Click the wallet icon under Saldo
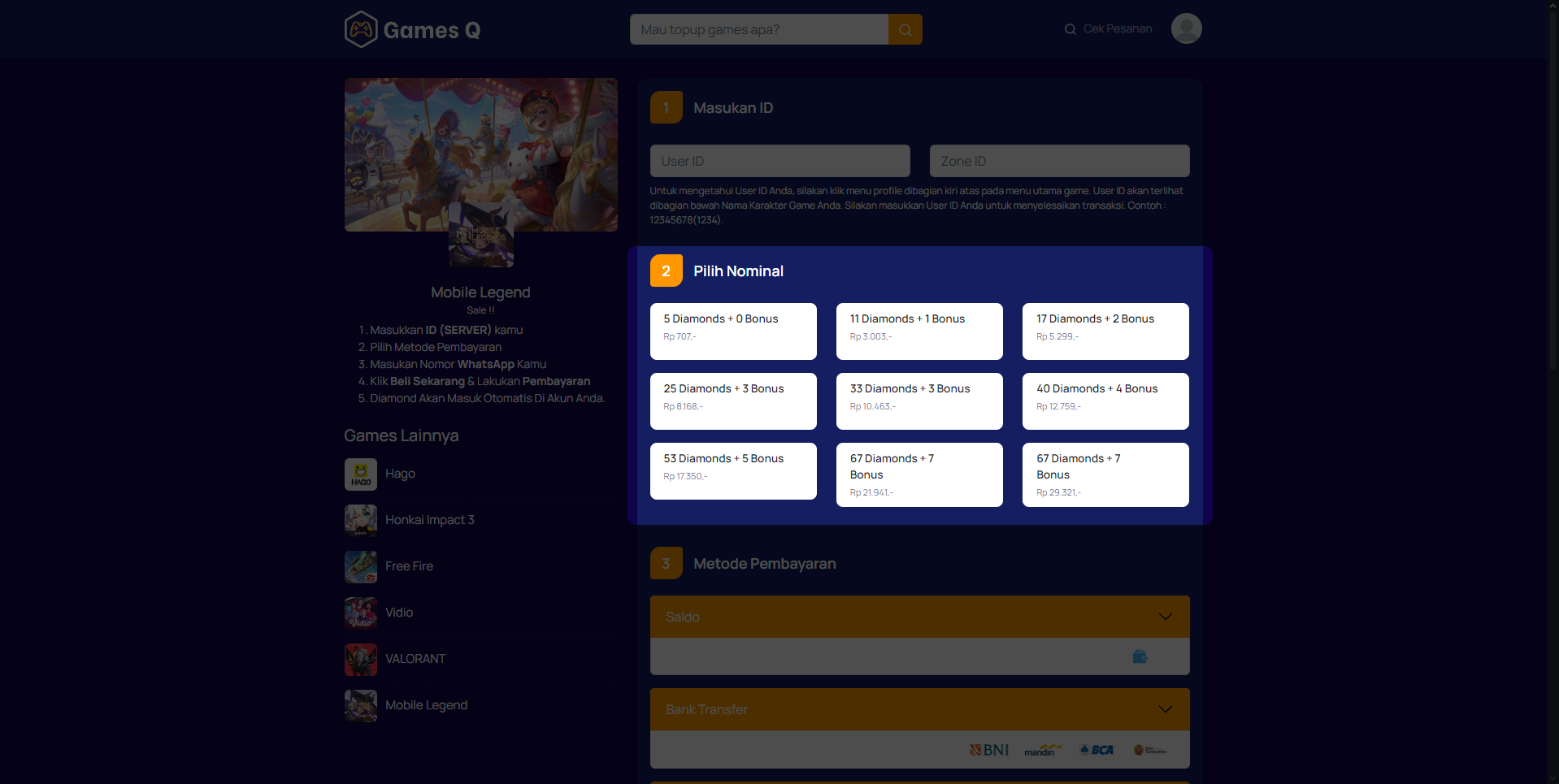Image resolution: width=1559 pixels, height=784 pixels. (1140, 656)
